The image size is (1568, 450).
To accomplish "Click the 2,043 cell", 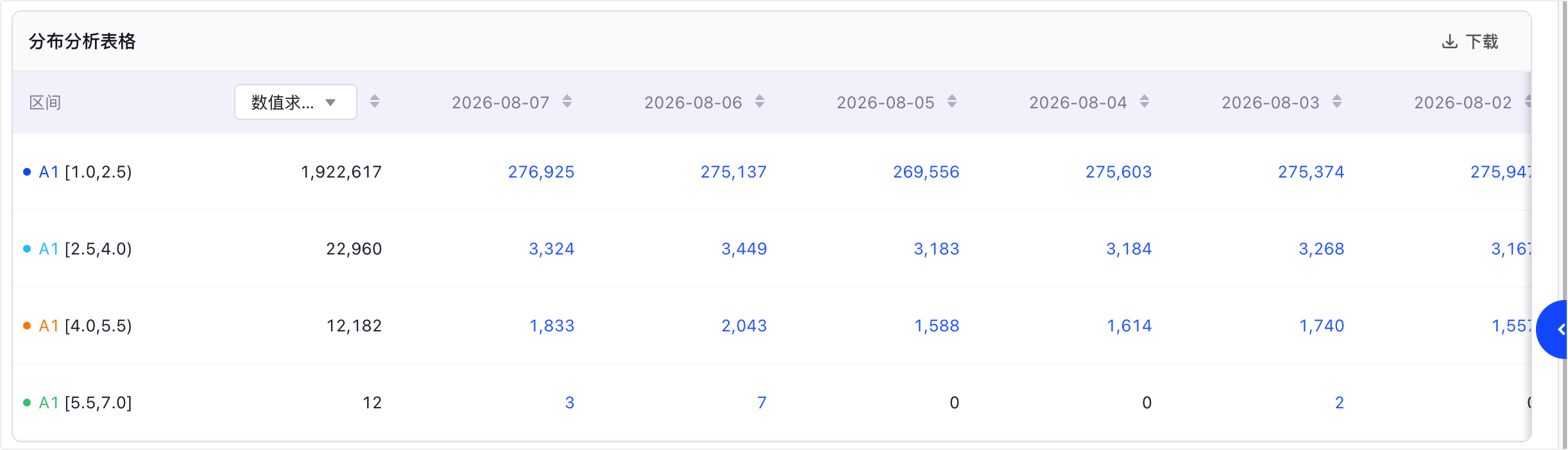I will tap(744, 326).
